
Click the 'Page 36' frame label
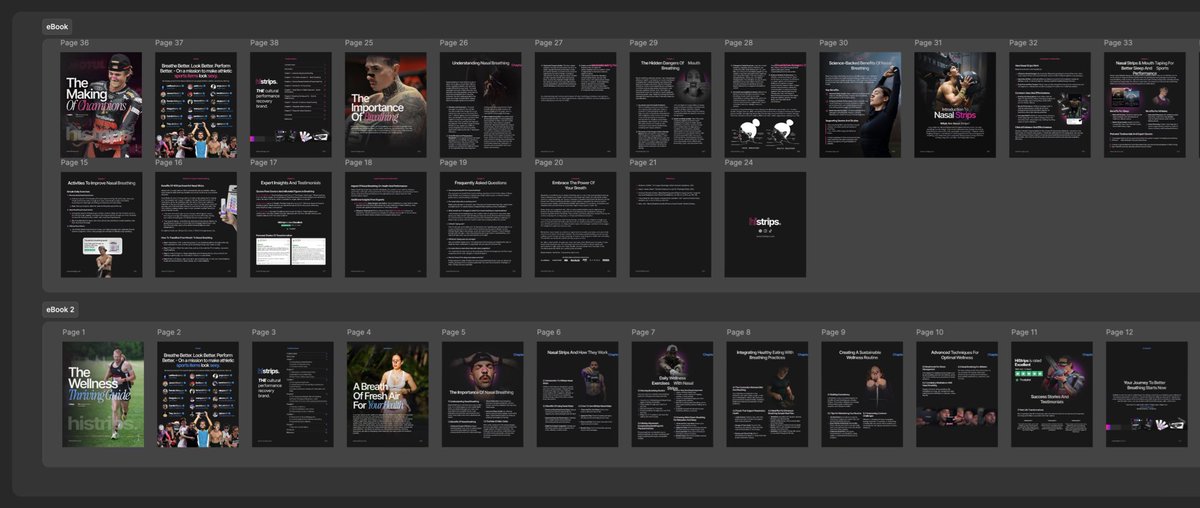click(x=75, y=43)
